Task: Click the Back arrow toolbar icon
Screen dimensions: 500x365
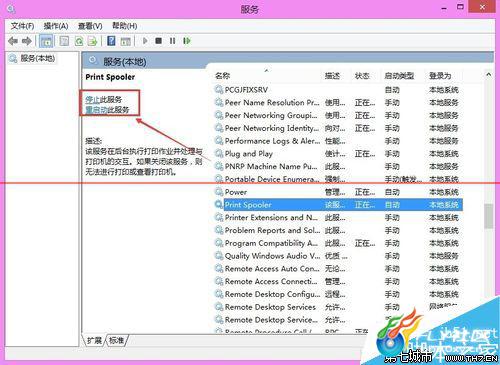Action: coord(13,41)
